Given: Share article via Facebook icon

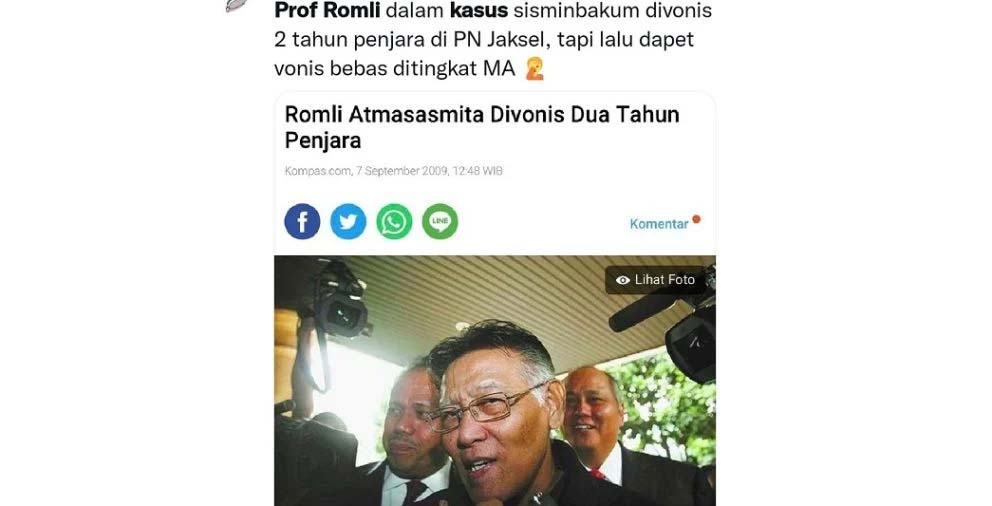Looking at the screenshot, I should pos(302,221).
